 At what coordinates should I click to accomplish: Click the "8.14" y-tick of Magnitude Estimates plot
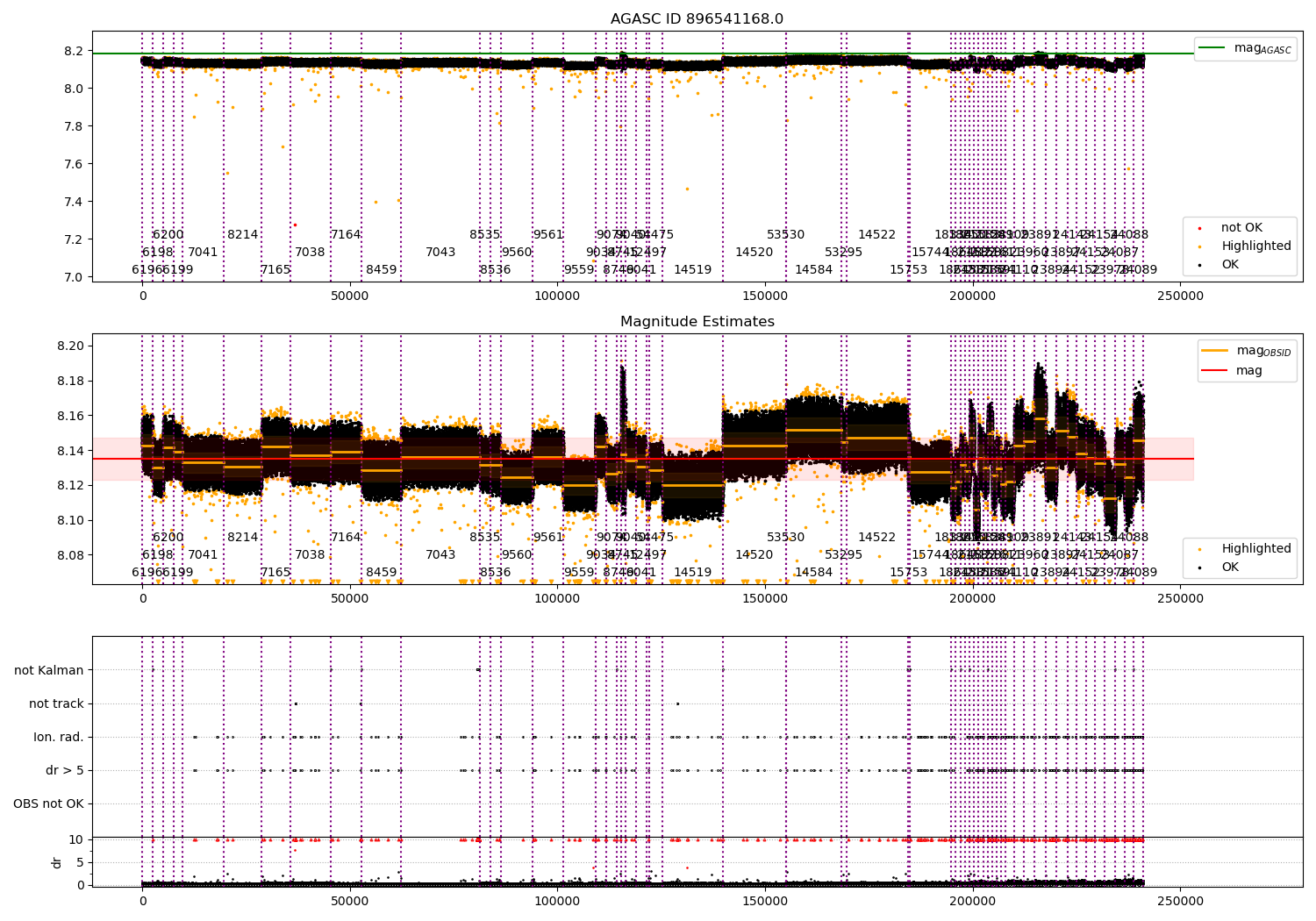70,451
